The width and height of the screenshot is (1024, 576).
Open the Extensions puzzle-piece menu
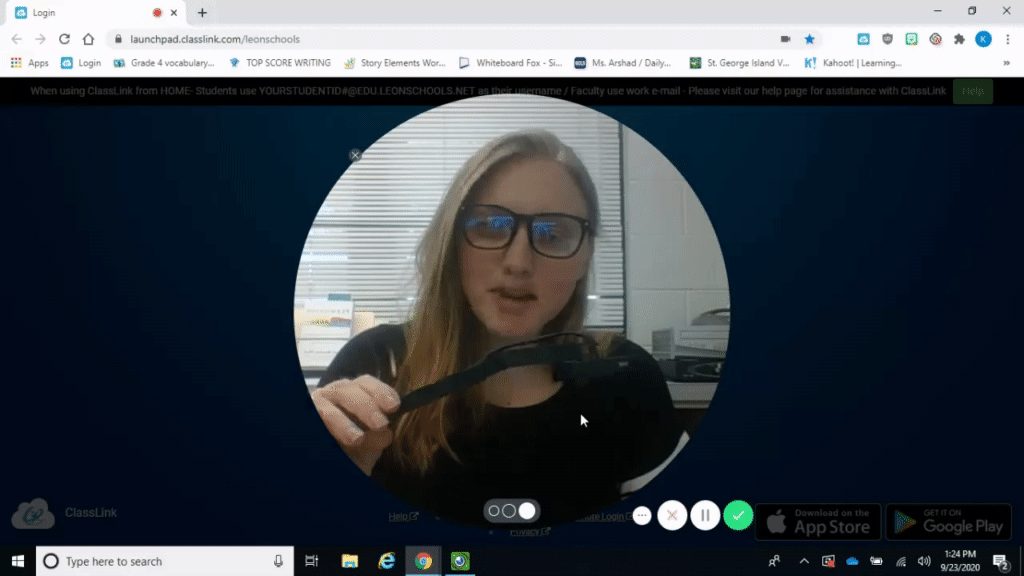(x=959, y=39)
